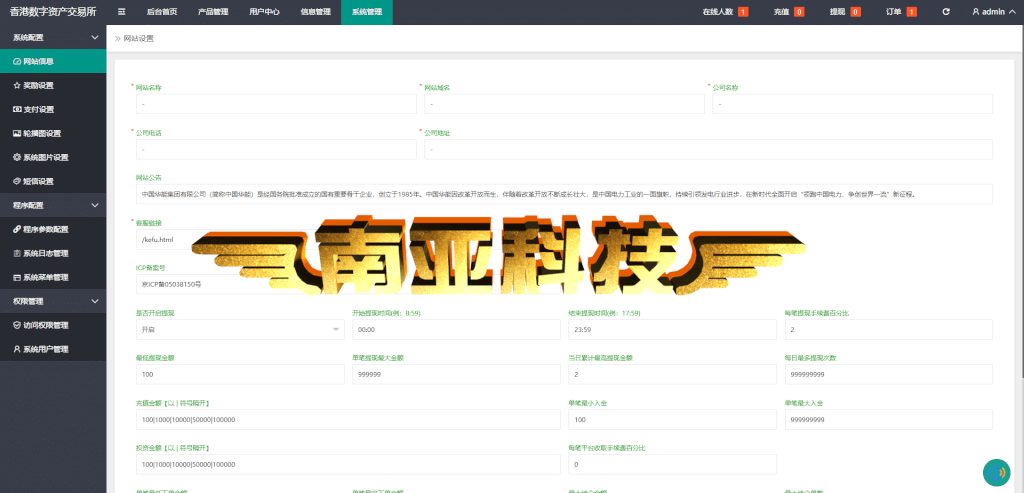The width and height of the screenshot is (1024, 493).
Task: Click the 投资金额 amounts field
Action: 348,464
